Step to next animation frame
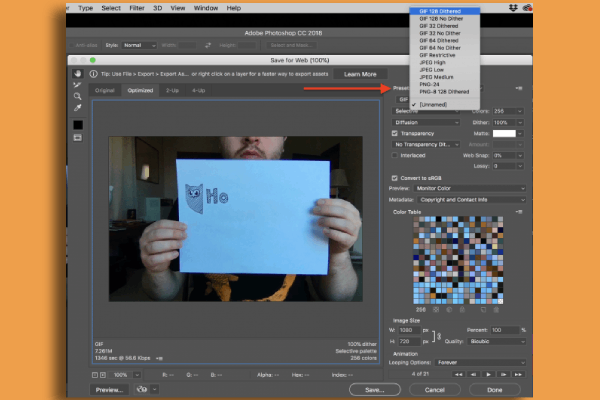The height and width of the screenshot is (400, 600). point(503,374)
